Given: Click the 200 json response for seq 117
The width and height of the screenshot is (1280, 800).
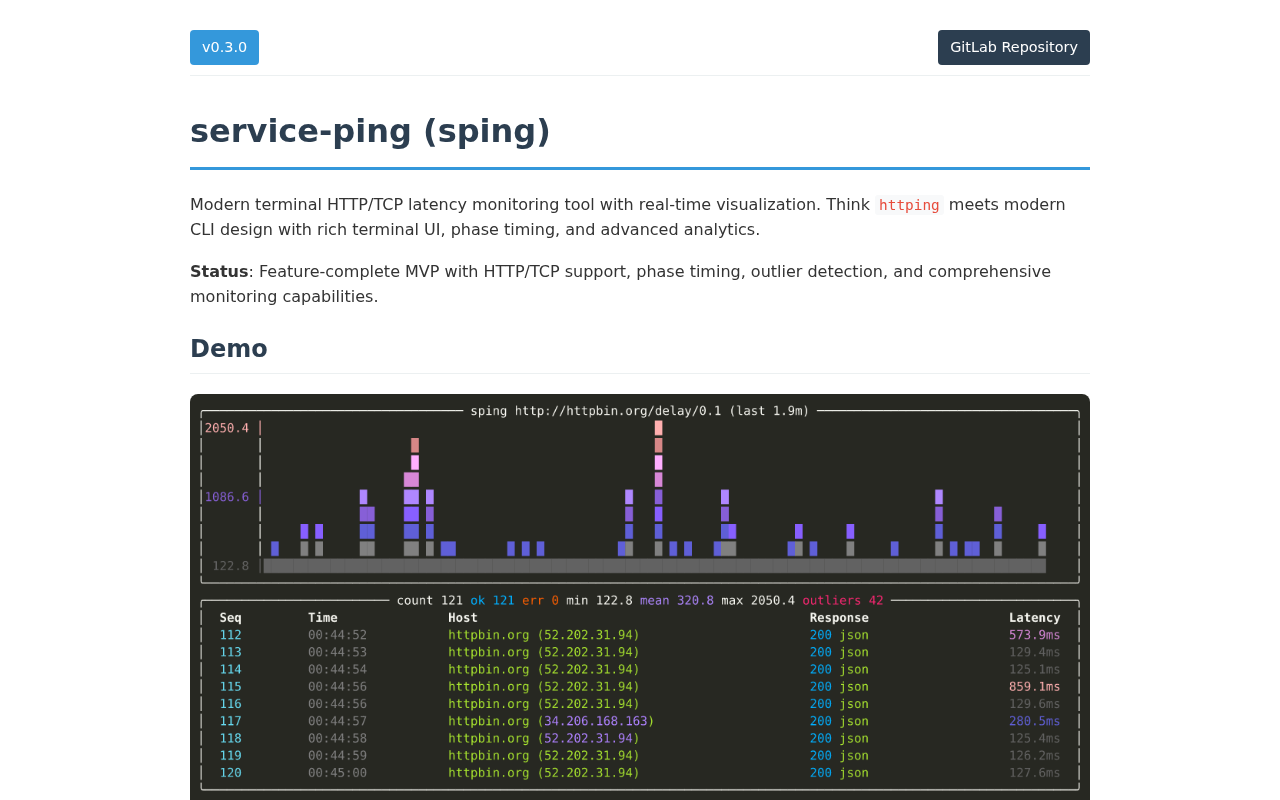Looking at the screenshot, I should (x=838, y=719).
